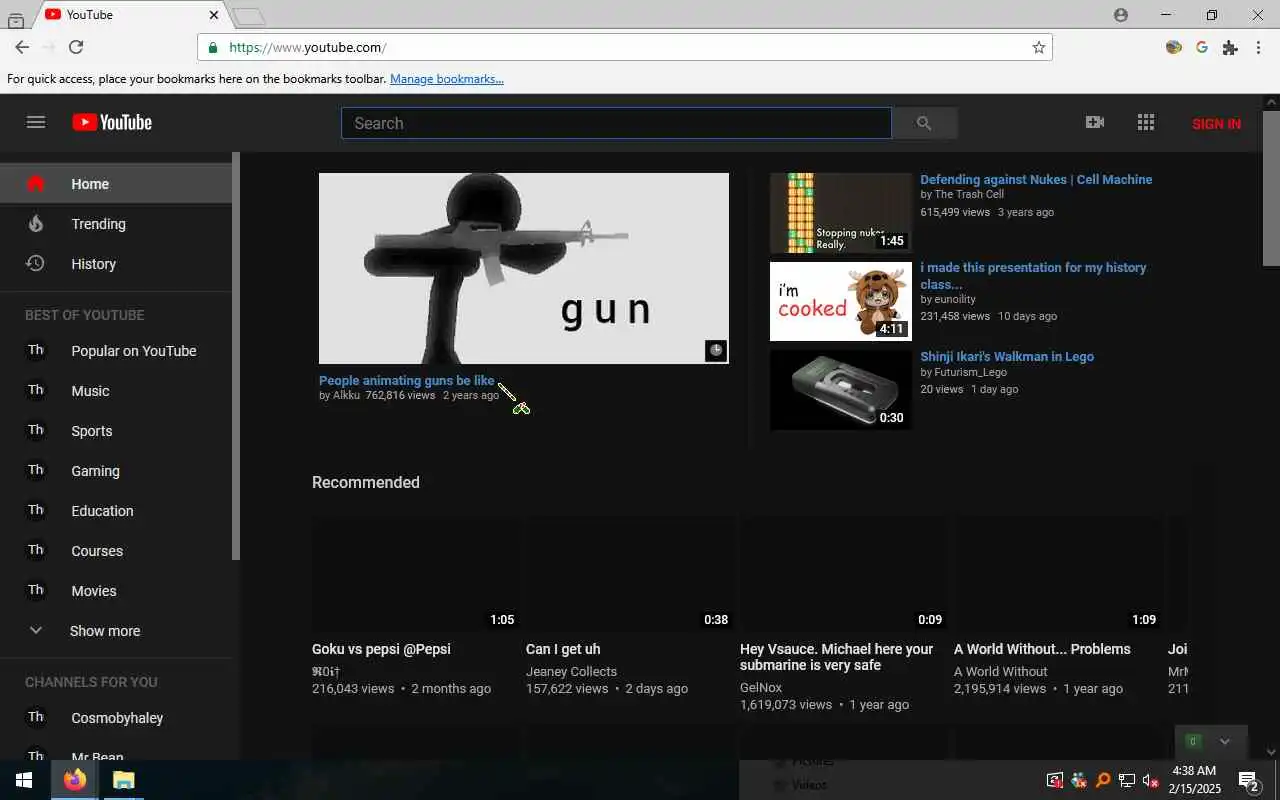Open the create video camera icon
The width and height of the screenshot is (1280, 800).
pos(1095,122)
